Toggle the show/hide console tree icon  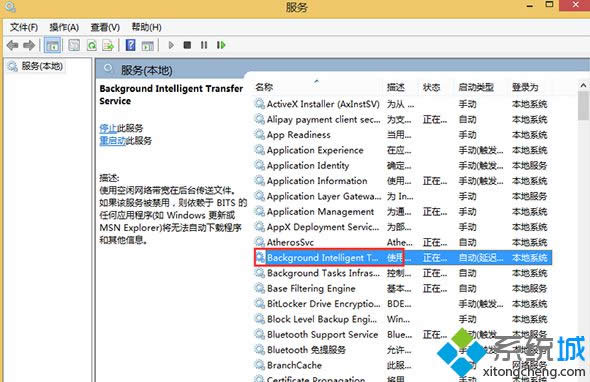click(x=53, y=46)
